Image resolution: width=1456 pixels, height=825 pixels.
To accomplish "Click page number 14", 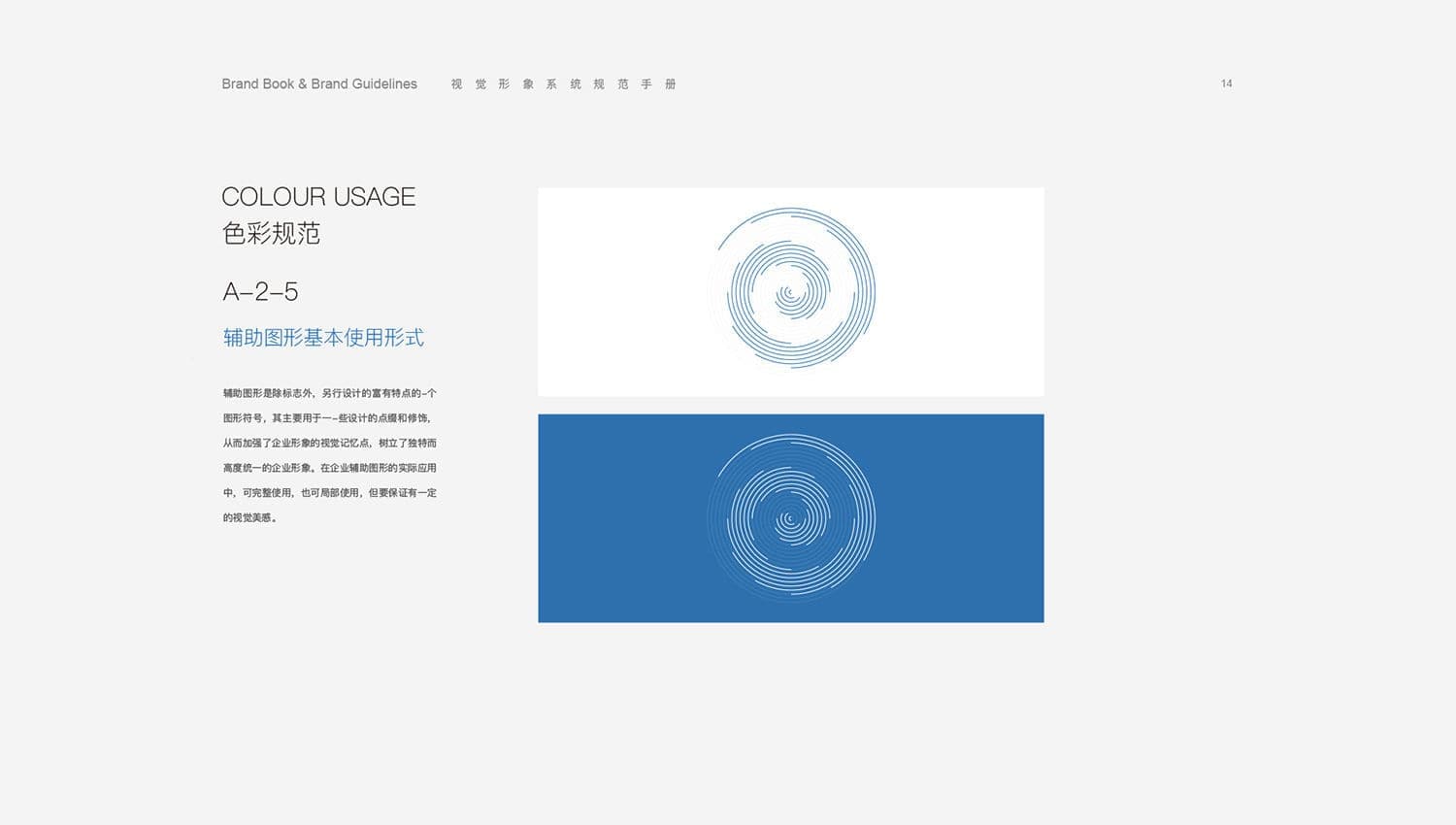I will pyautogui.click(x=1226, y=83).
